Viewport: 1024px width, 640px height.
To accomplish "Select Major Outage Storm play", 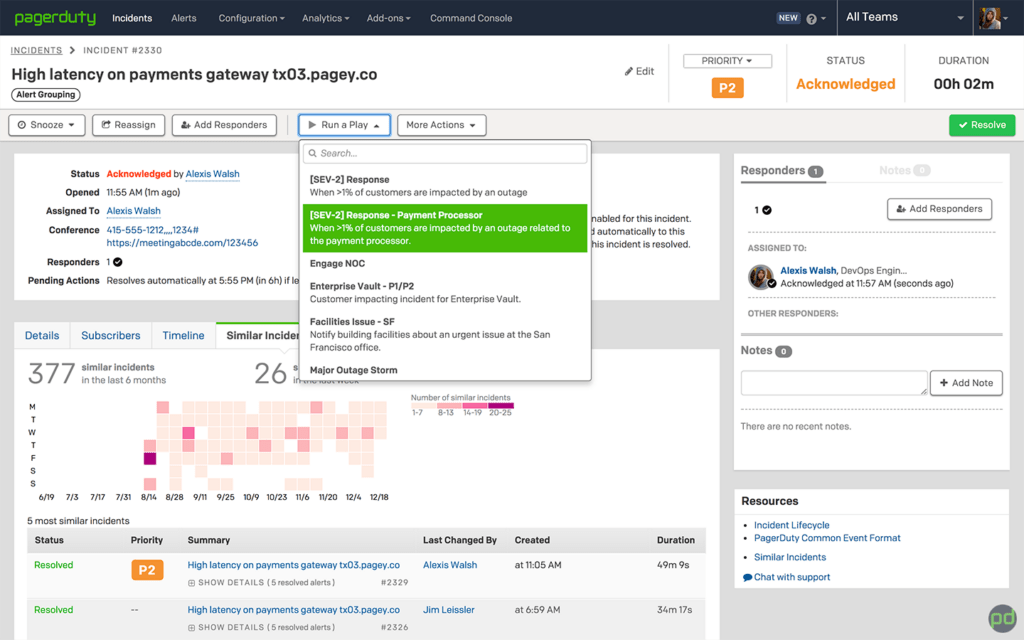I will [445, 370].
